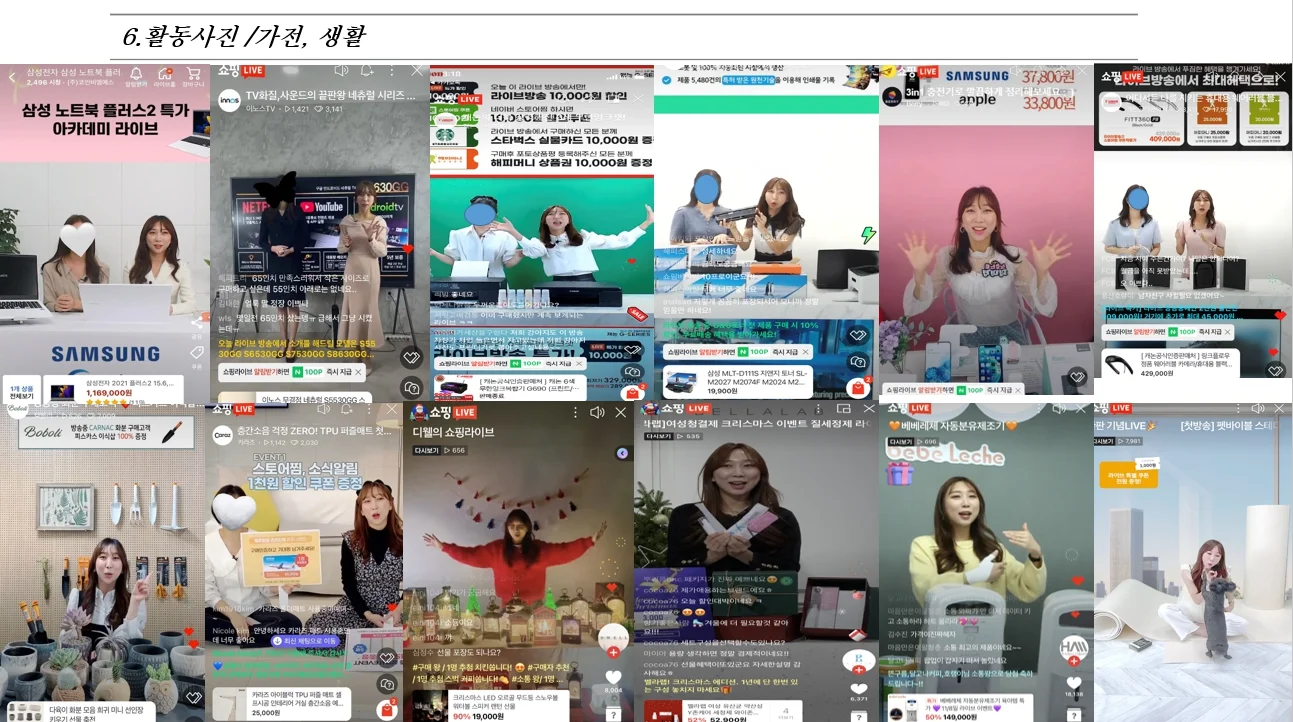Like the Canon printer live with heart

[x=634, y=350]
